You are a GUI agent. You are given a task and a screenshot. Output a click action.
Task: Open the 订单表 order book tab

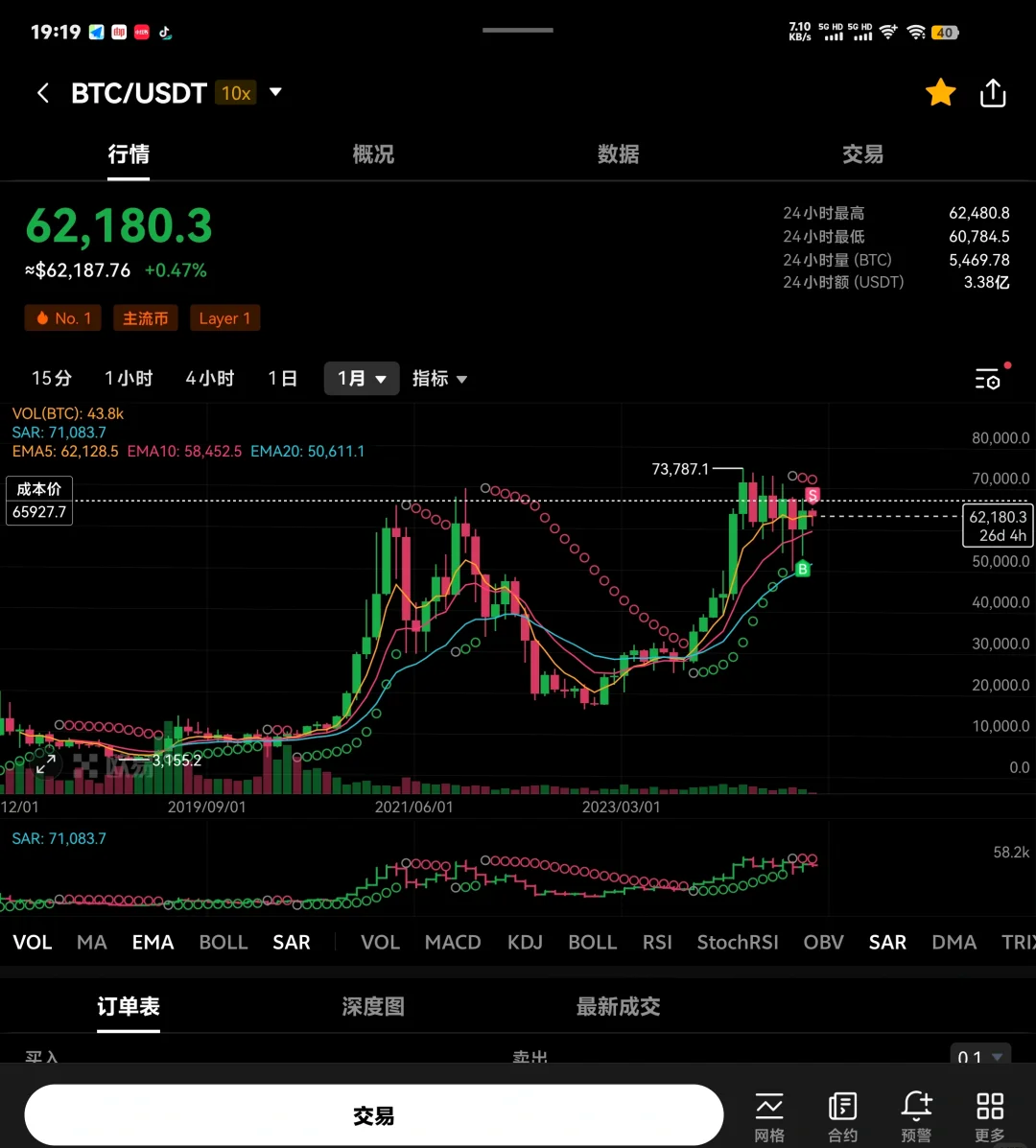point(129,1007)
